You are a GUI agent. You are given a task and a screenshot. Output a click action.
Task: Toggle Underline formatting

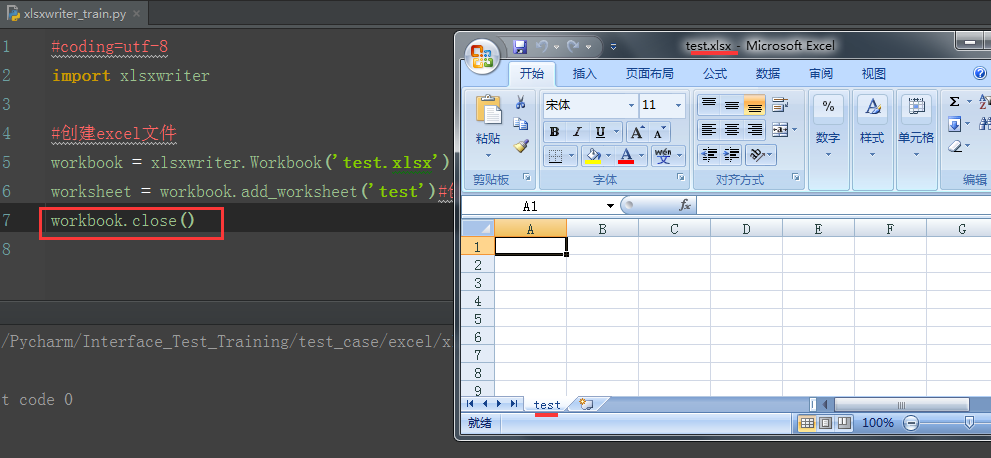(600, 132)
